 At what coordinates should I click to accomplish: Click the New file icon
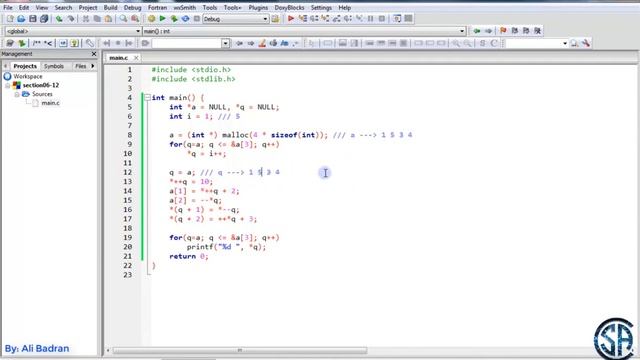click(x=10, y=19)
